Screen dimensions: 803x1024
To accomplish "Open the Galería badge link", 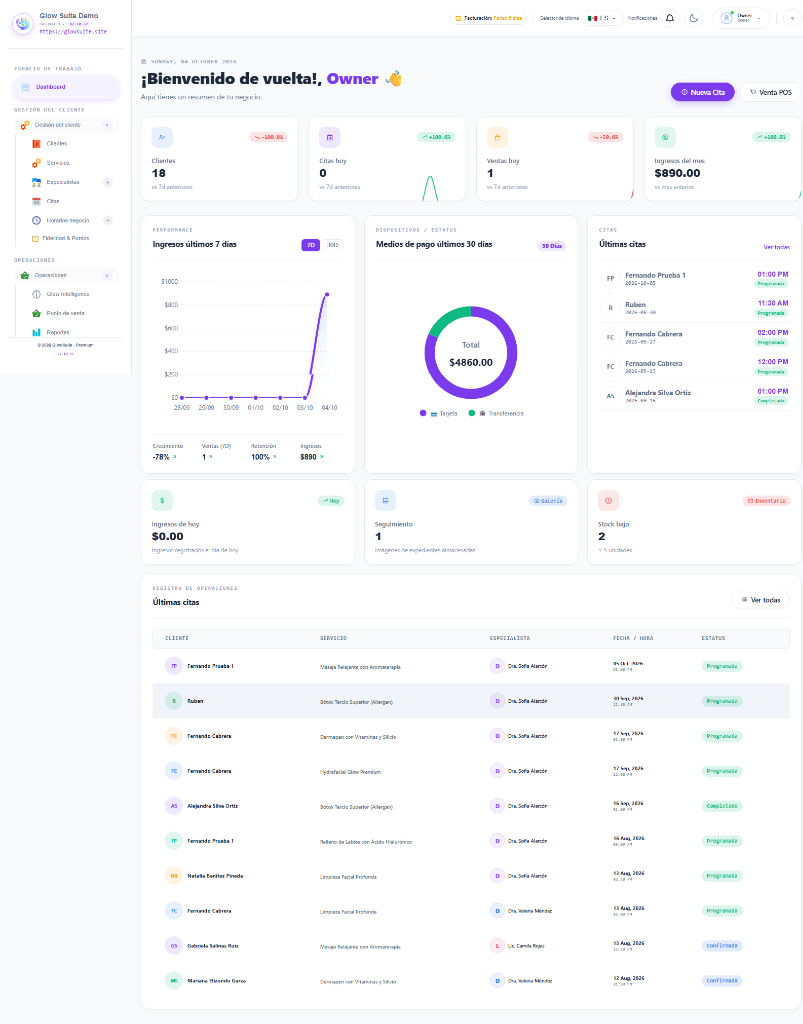I will [x=548, y=501].
